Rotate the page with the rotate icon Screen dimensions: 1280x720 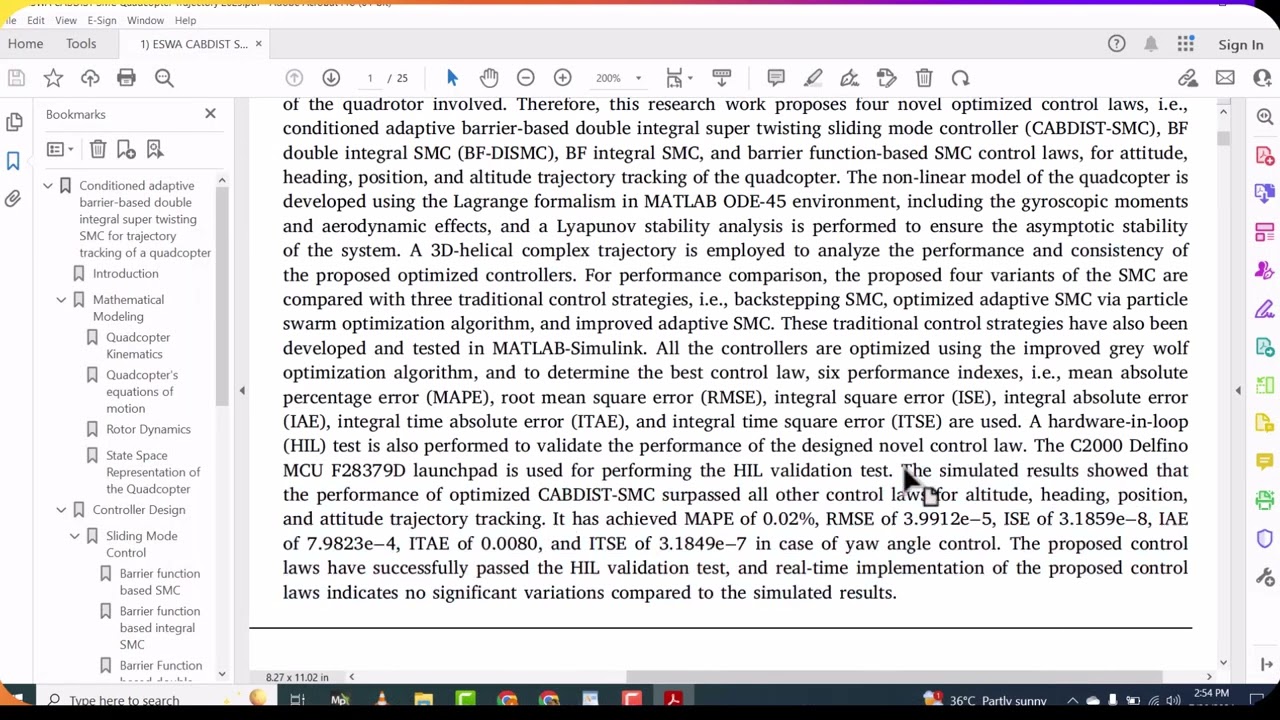[x=960, y=78]
